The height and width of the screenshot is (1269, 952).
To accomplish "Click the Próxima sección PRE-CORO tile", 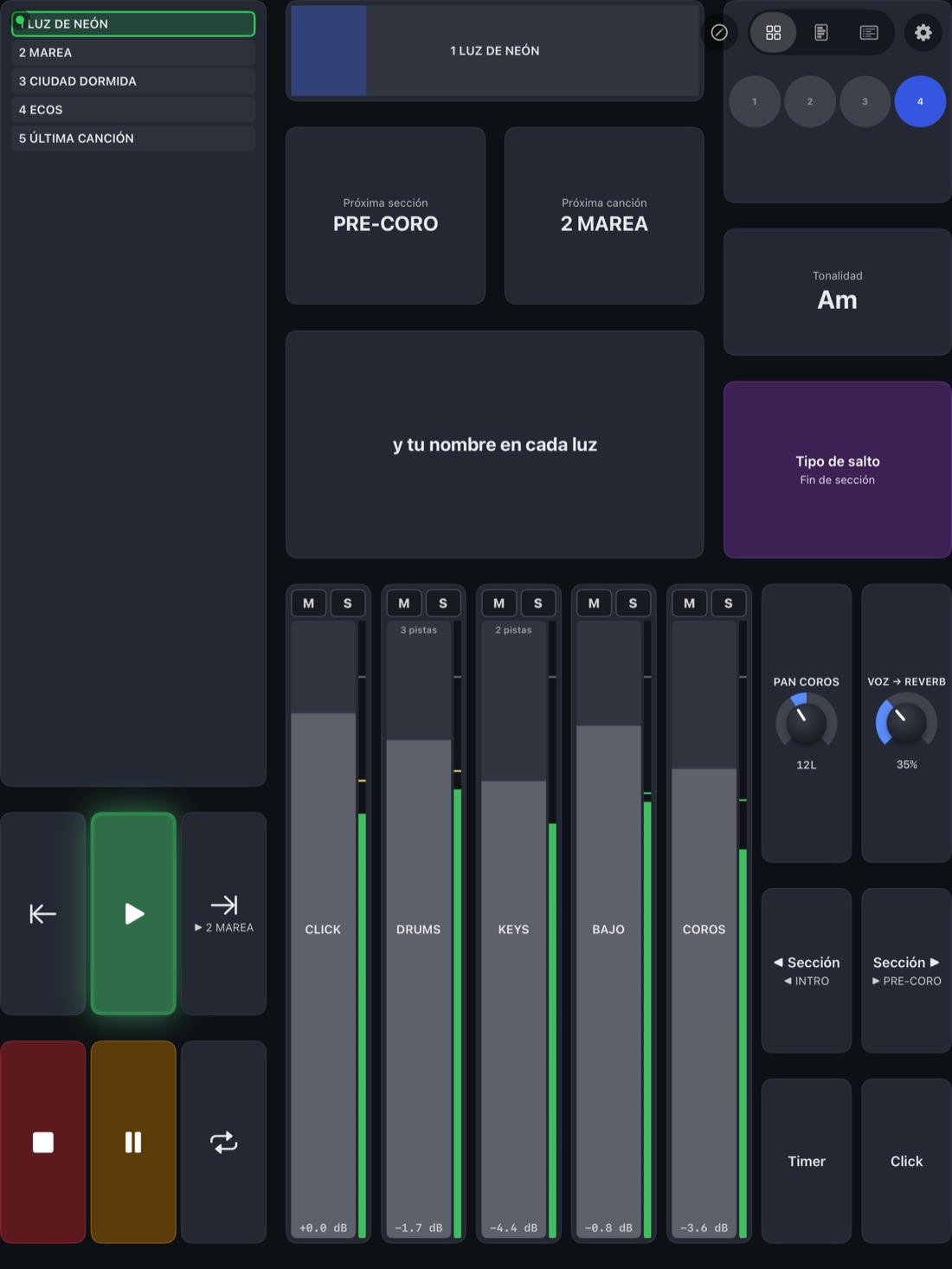I will [x=385, y=216].
